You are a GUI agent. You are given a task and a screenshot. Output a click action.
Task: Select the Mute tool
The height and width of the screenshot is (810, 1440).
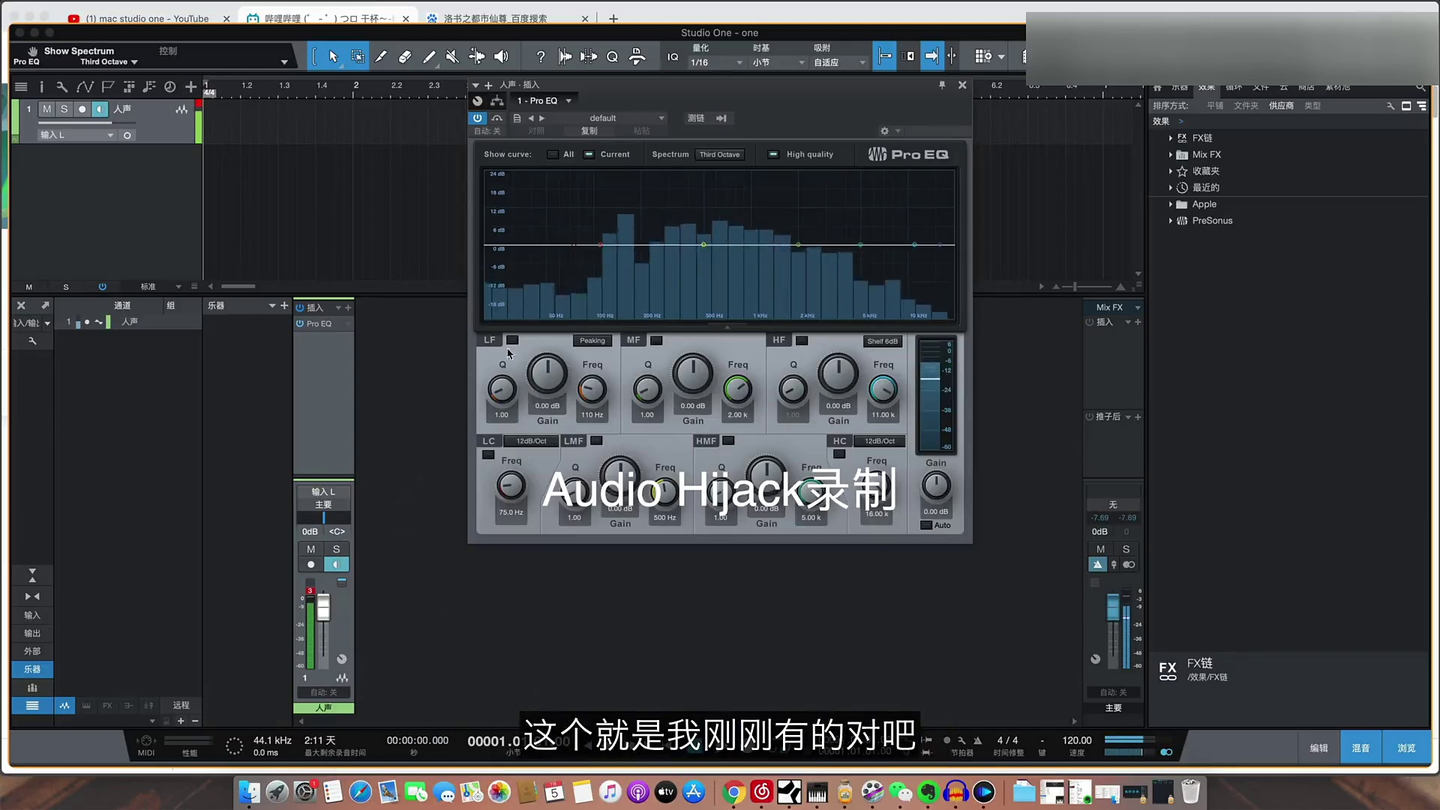pyautogui.click(x=452, y=57)
